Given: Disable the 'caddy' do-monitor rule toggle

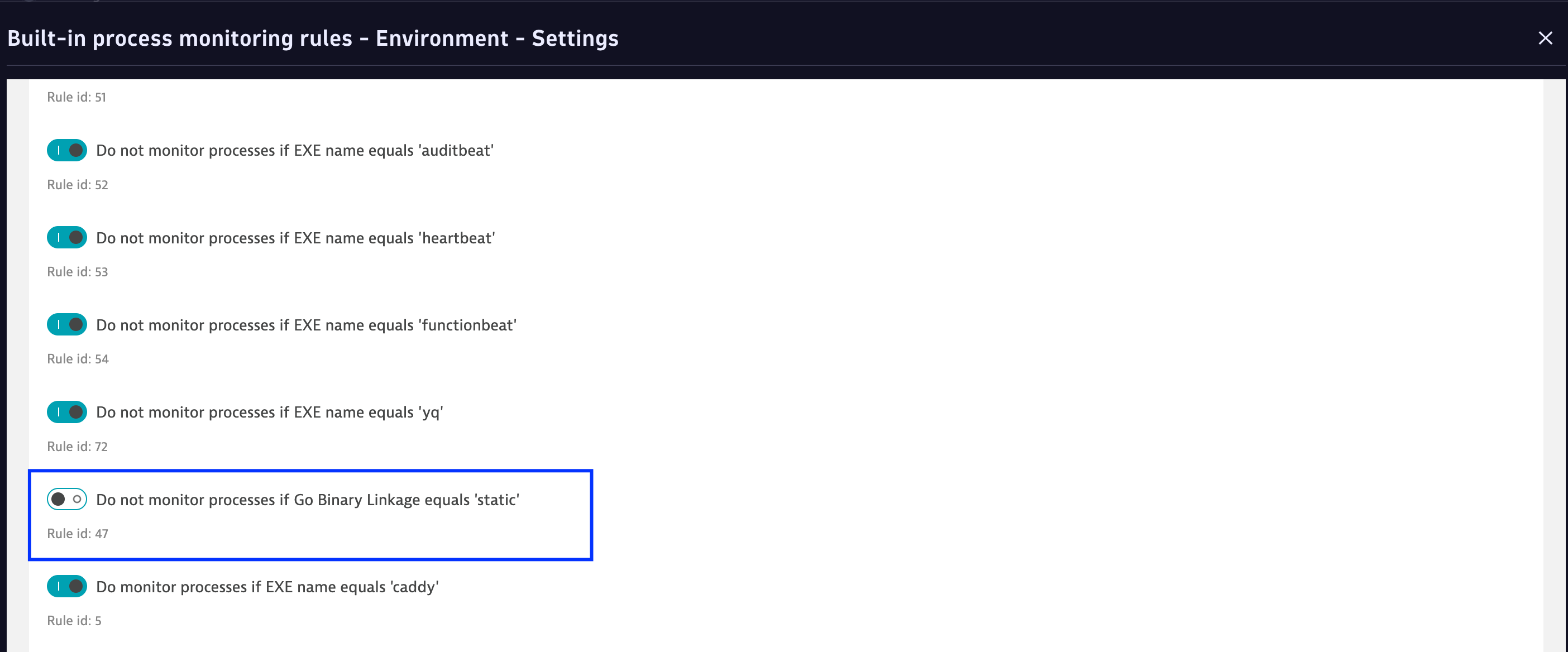Looking at the screenshot, I should point(67,586).
